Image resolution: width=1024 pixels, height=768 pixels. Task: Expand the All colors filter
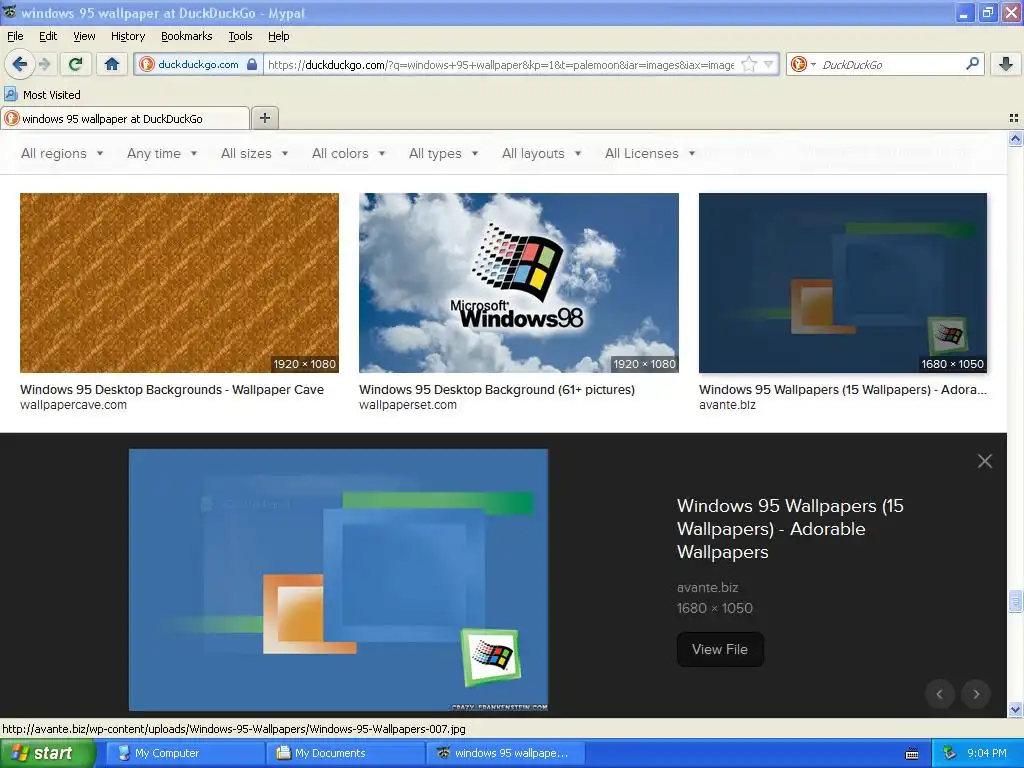coord(349,153)
